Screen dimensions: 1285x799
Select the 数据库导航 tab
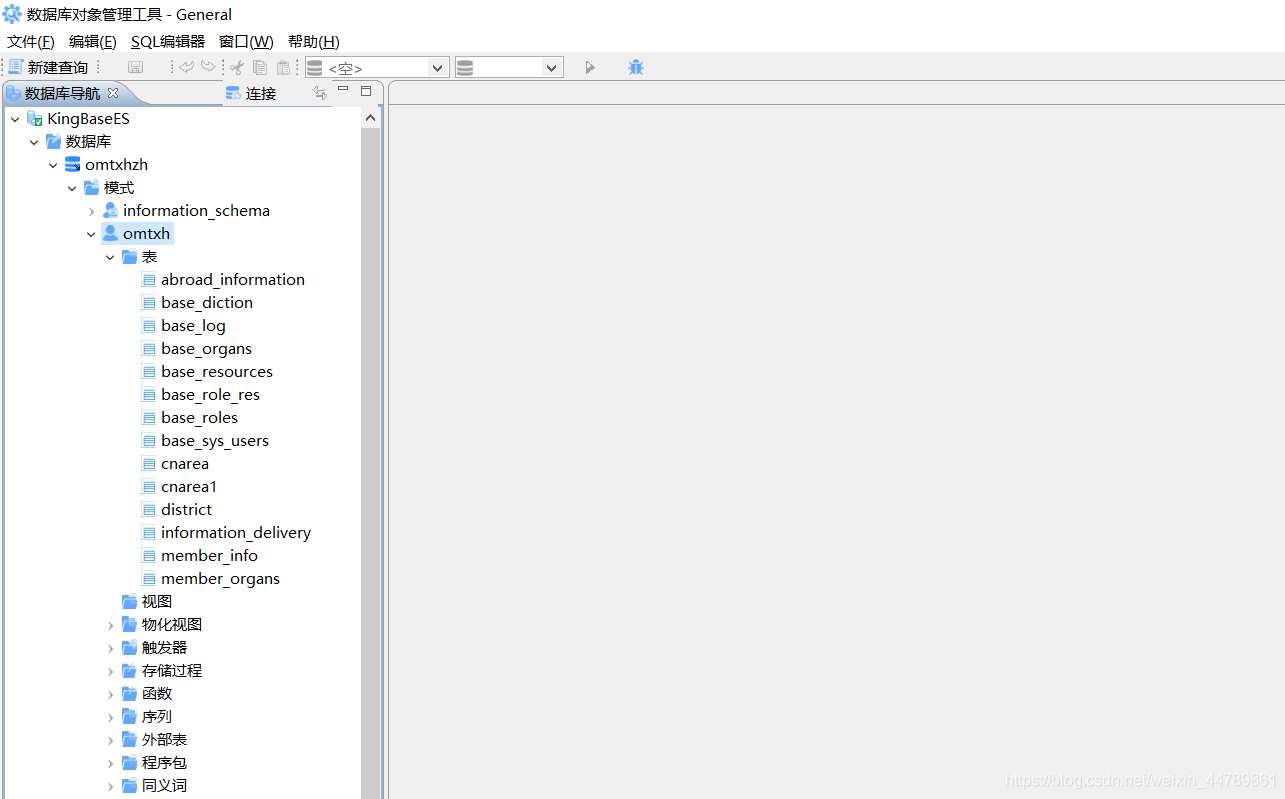point(62,93)
